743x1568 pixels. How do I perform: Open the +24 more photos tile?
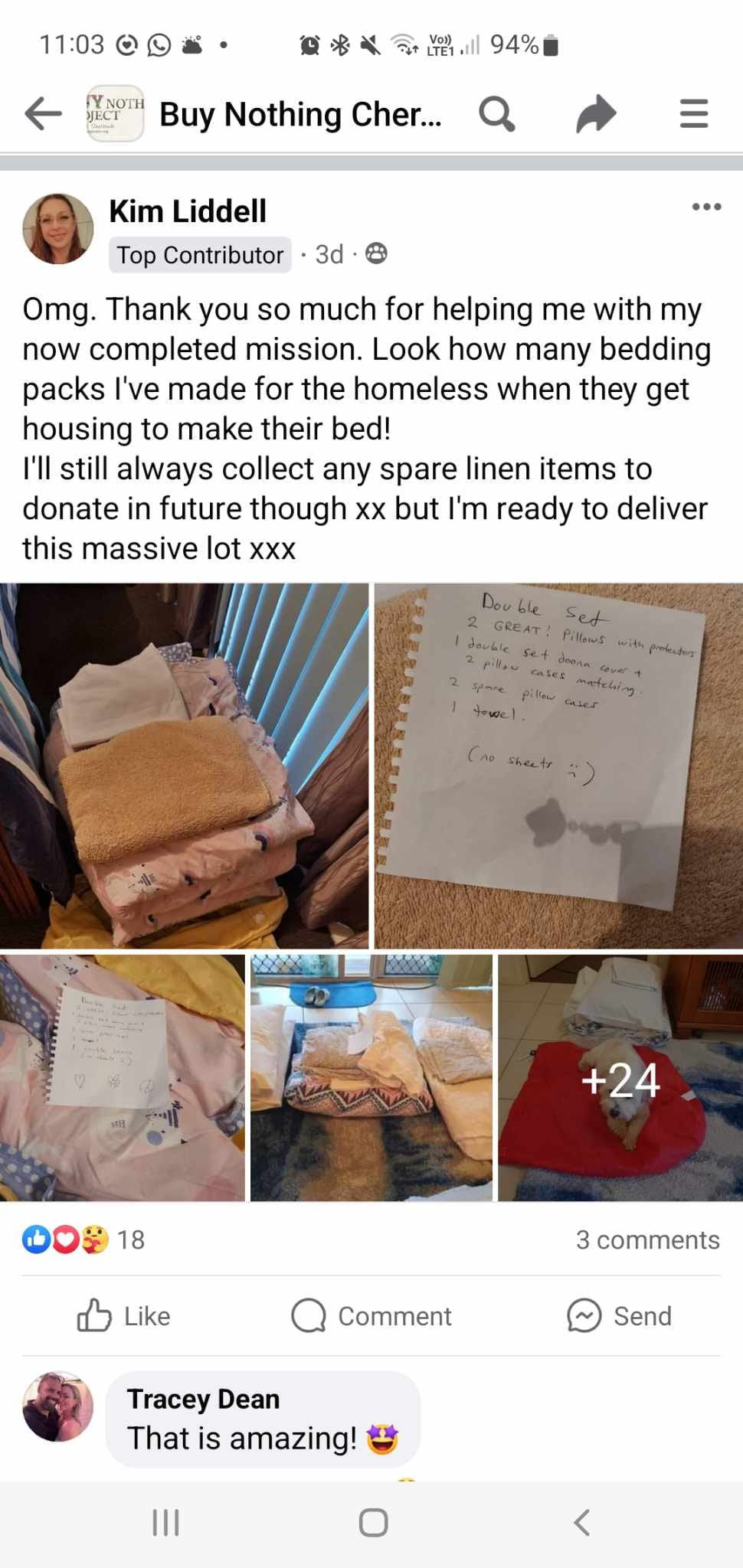(x=620, y=1077)
